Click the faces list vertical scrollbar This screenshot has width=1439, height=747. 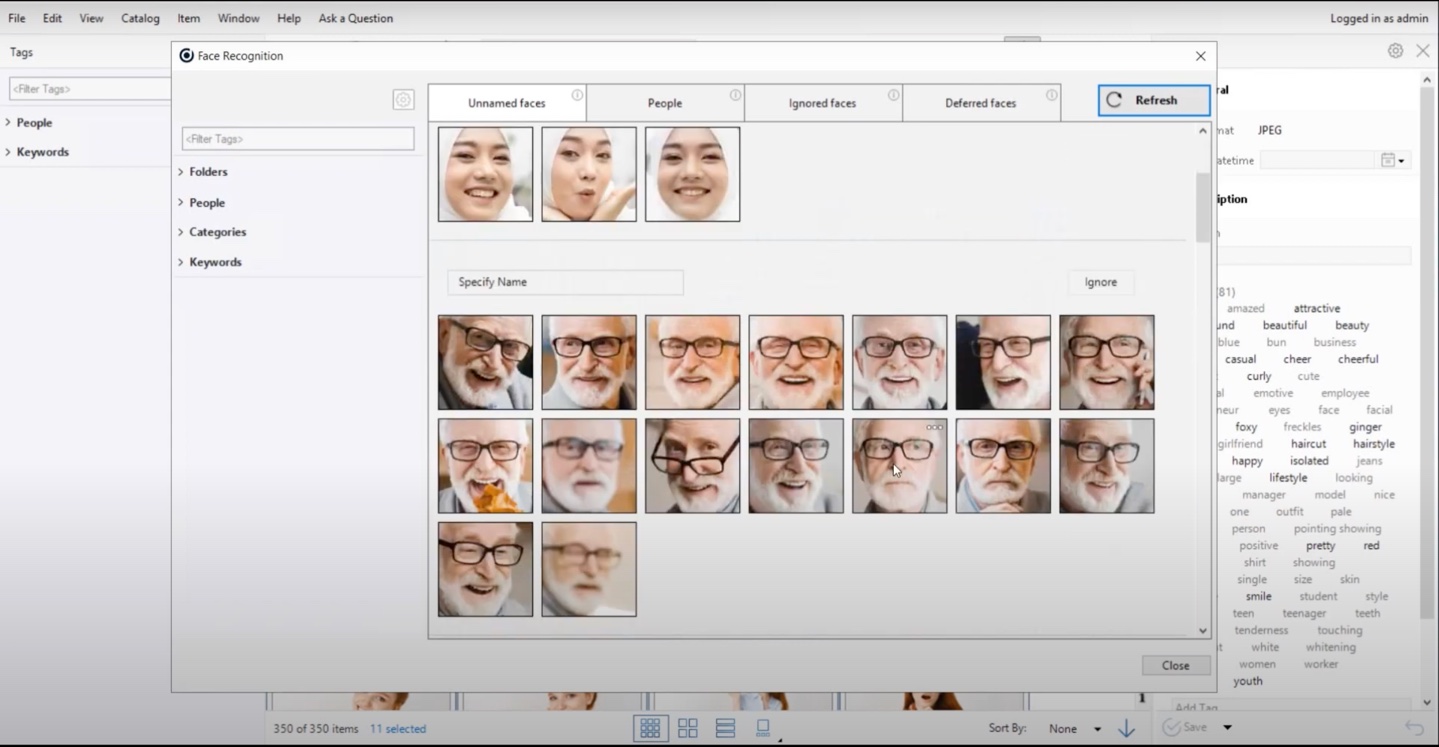(x=1203, y=206)
